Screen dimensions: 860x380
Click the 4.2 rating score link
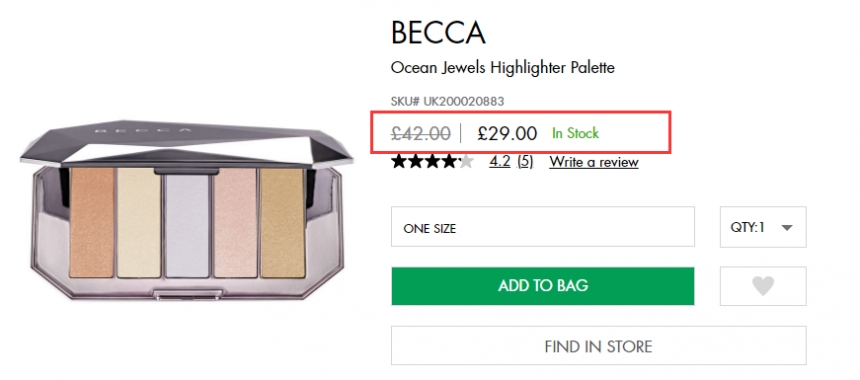(500, 162)
